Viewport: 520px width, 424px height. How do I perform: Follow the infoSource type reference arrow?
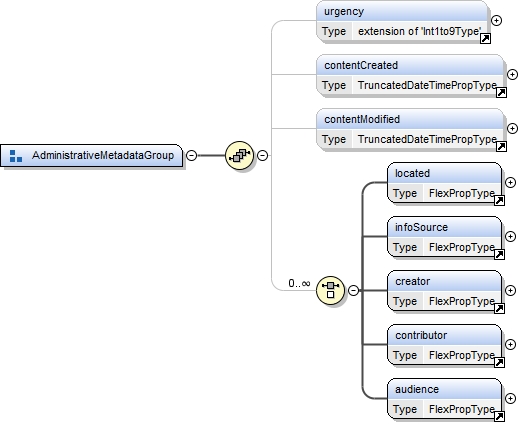click(x=499, y=255)
